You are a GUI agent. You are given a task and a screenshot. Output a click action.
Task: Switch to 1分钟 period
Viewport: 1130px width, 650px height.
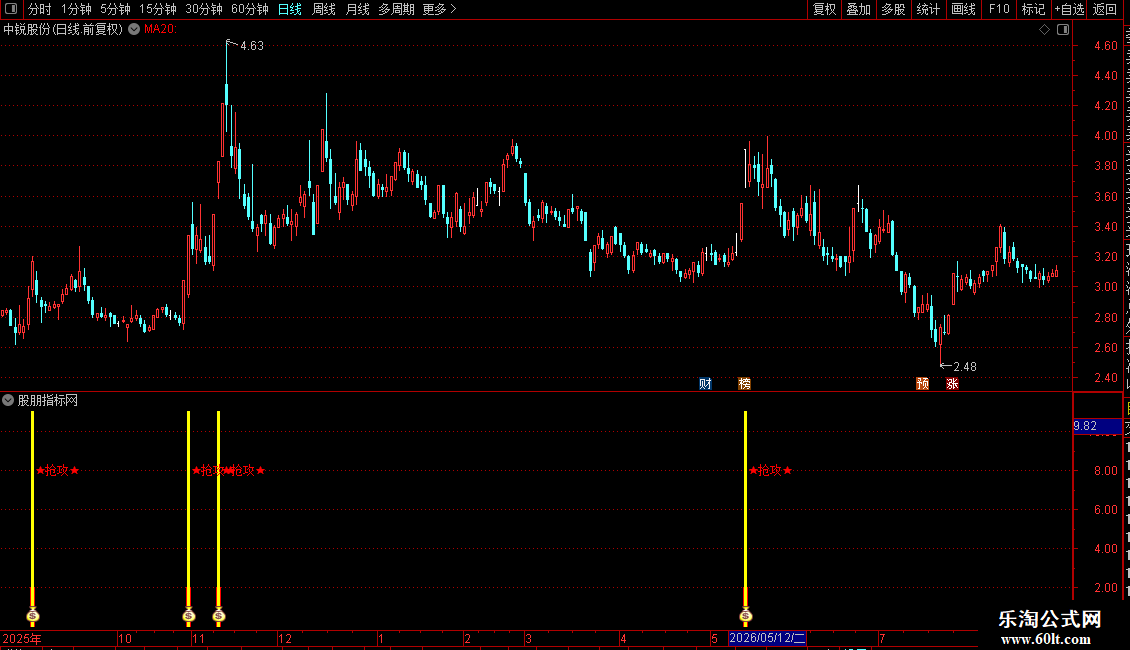[76, 9]
